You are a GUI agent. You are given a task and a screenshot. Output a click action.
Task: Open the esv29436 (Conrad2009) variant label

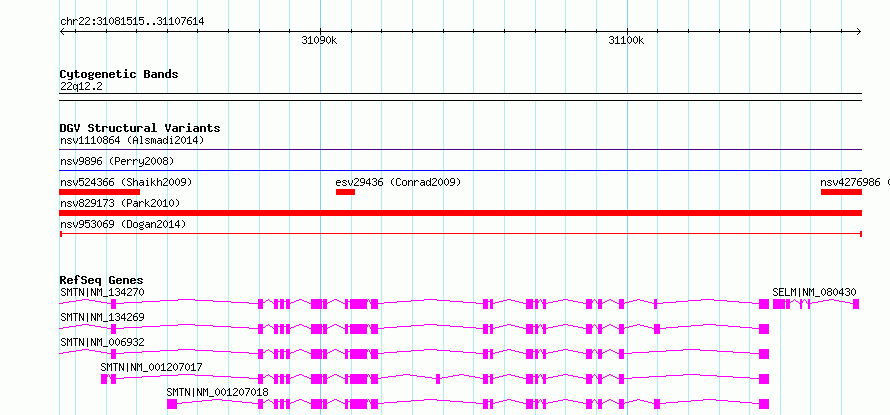398,182
